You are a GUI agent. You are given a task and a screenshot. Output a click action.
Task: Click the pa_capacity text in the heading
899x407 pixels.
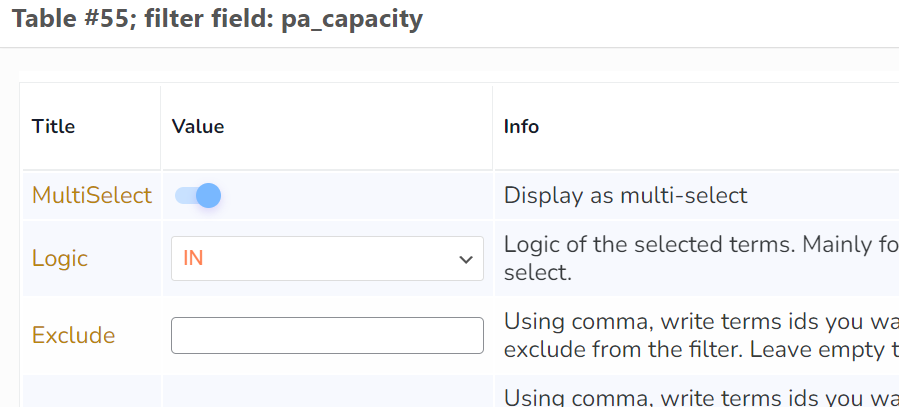coord(352,19)
